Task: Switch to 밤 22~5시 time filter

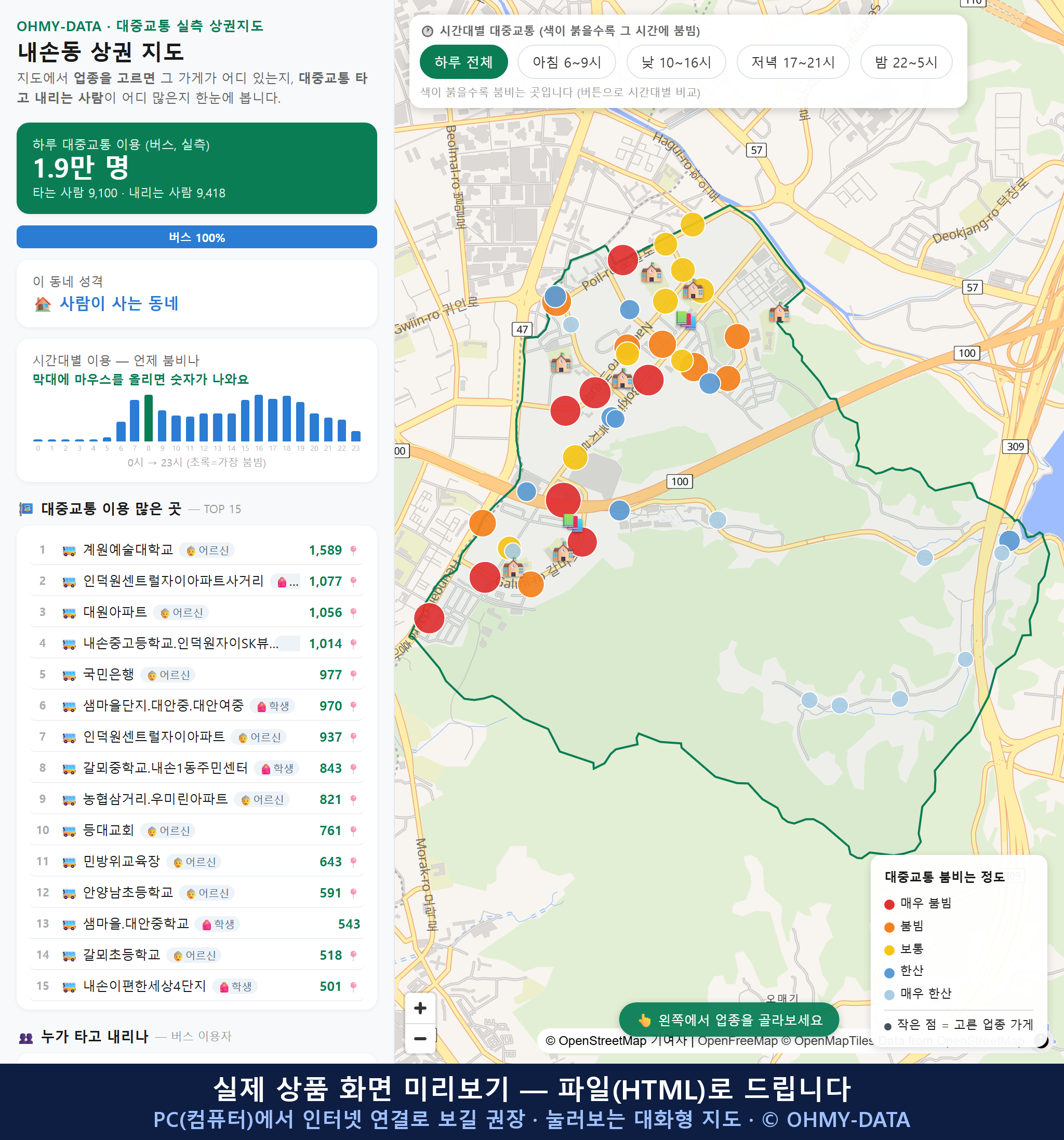Action: click(x=906, y=62)
